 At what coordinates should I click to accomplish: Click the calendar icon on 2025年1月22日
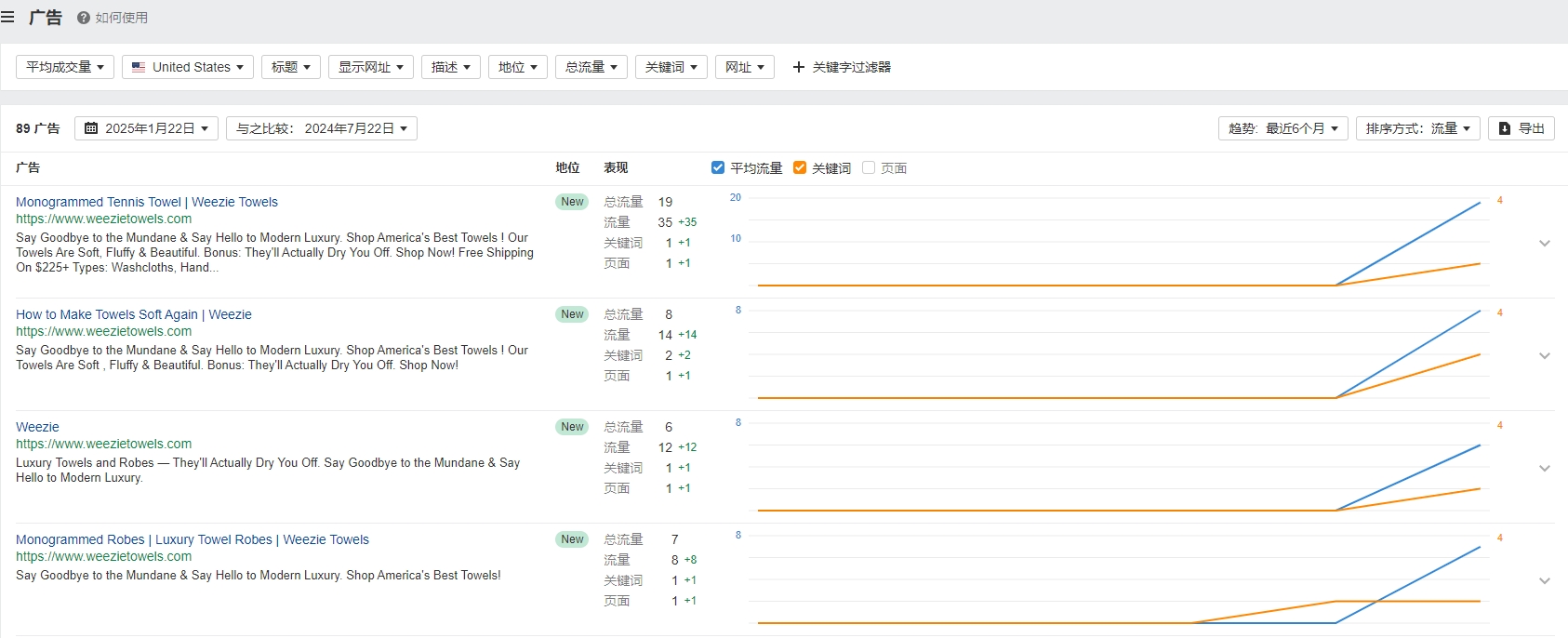click(x=91, y=128)
